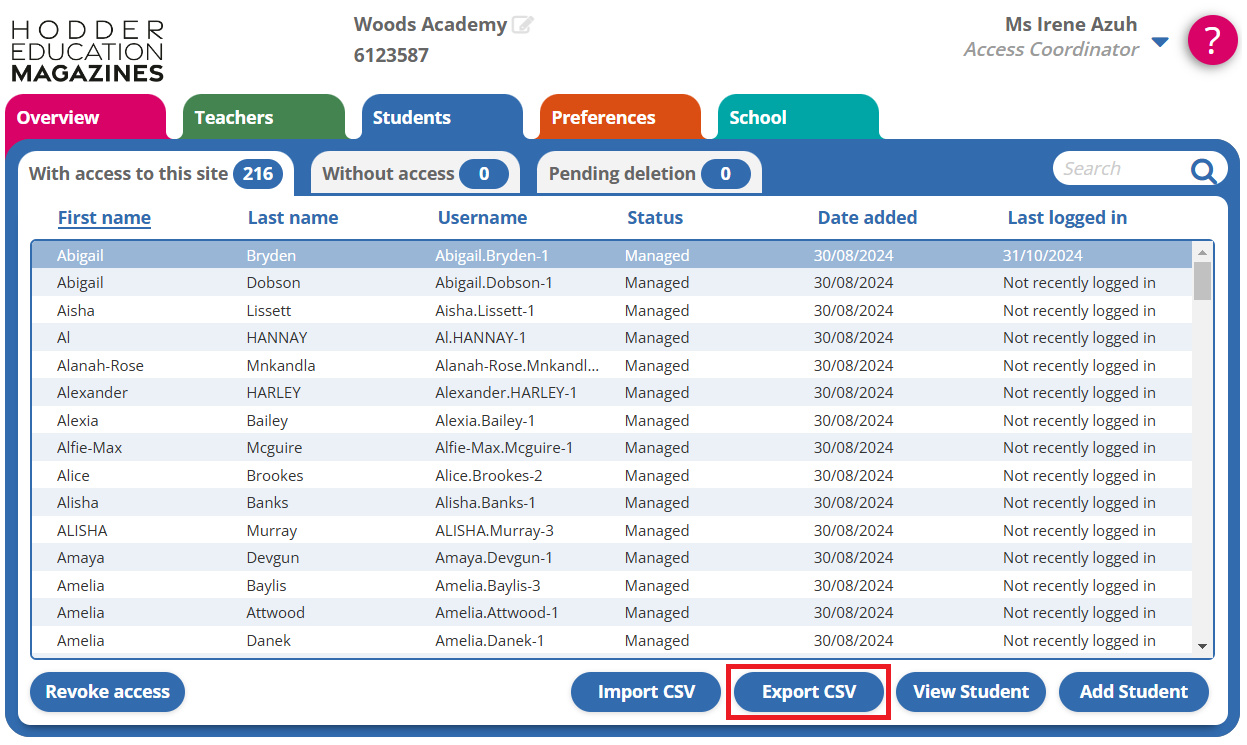Click the Revoke access button
This screenshot has height=745, width=1247.
(x=108, y=692)
